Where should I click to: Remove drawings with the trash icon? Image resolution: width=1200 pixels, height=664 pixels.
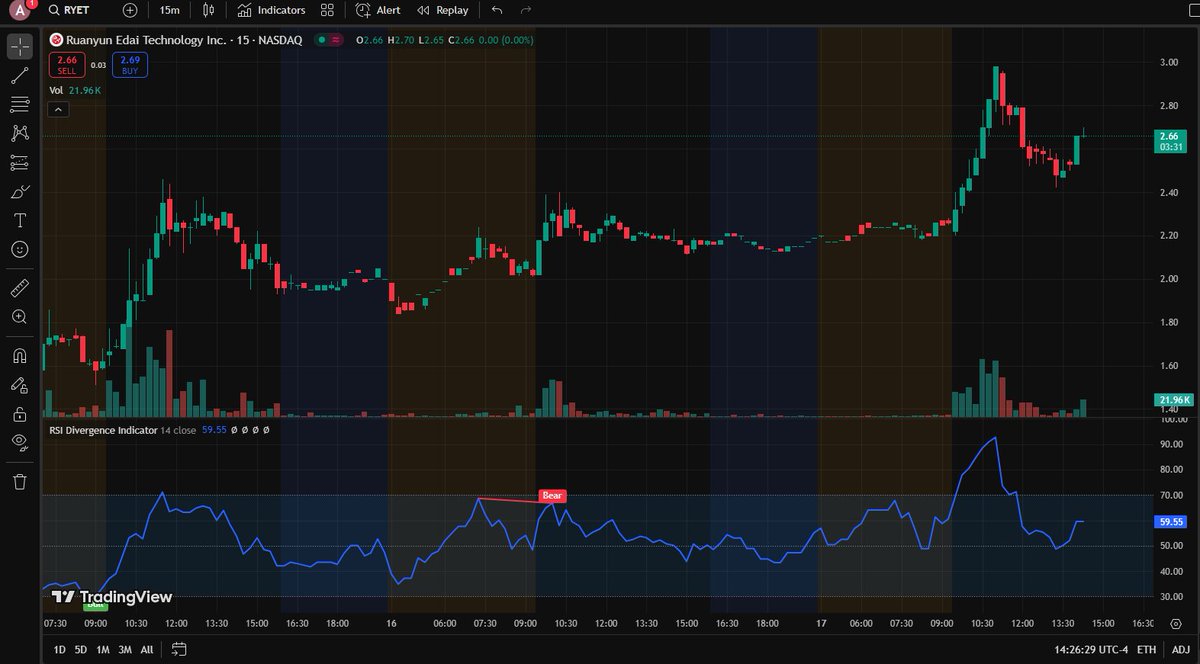pyautogui.click(x=19, y=482)
